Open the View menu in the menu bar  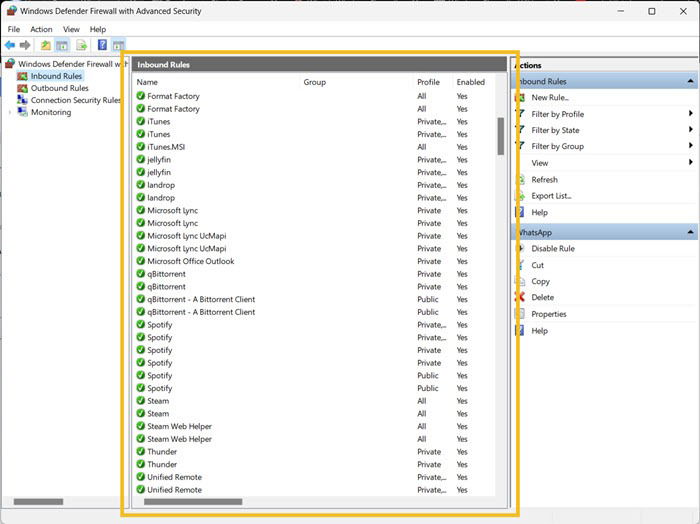(x=71, y=29)
